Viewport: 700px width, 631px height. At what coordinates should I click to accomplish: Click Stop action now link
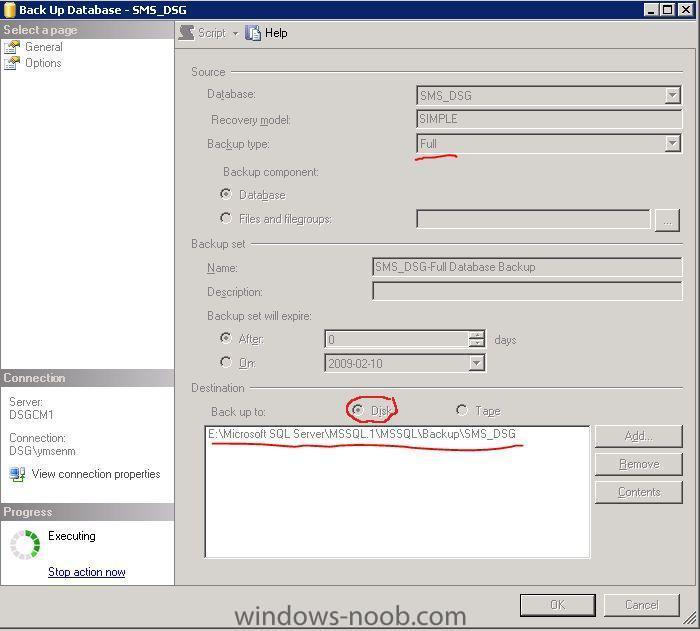coord(87,572)
